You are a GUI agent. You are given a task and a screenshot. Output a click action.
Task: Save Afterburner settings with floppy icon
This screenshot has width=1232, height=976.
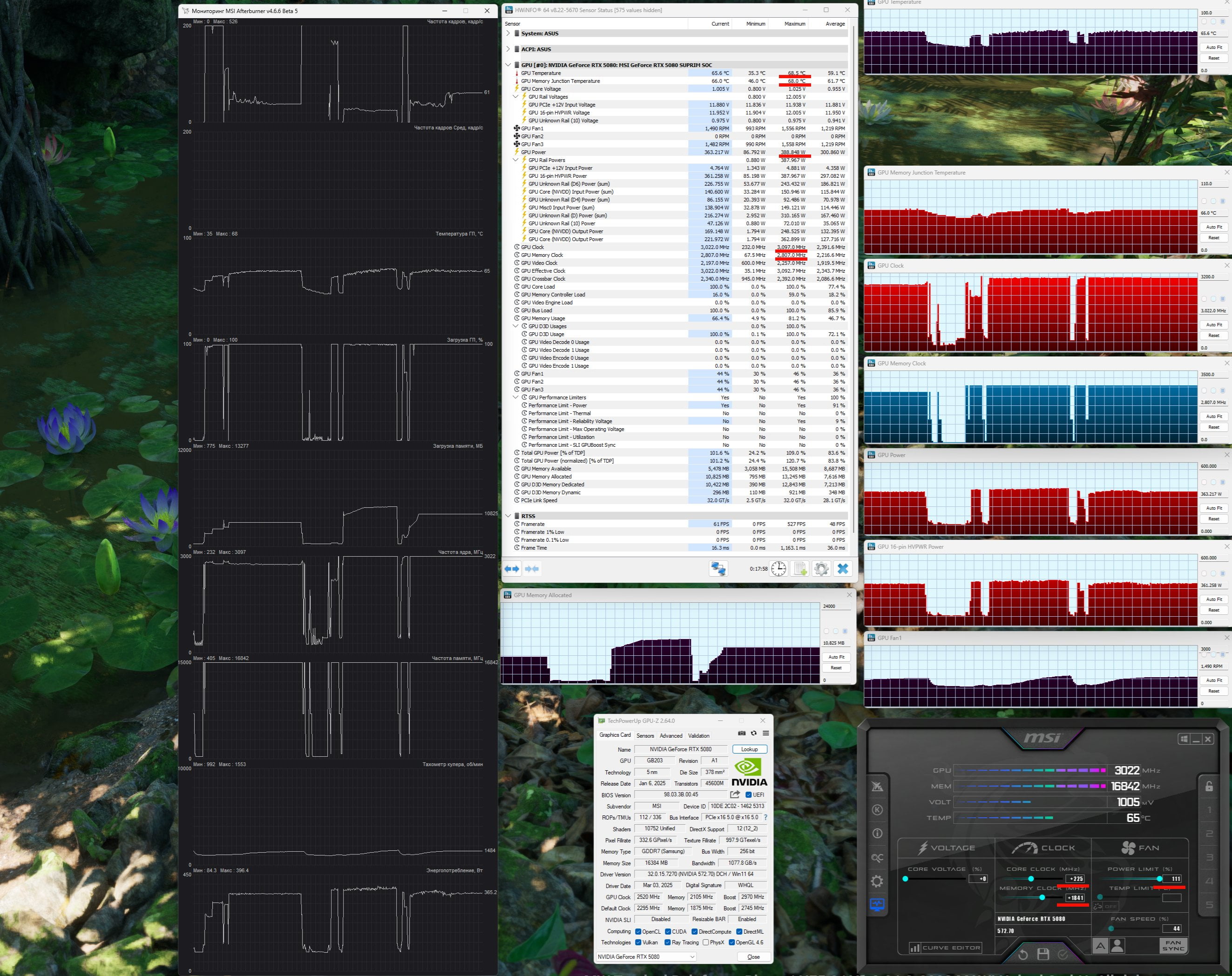point(1043,954)
